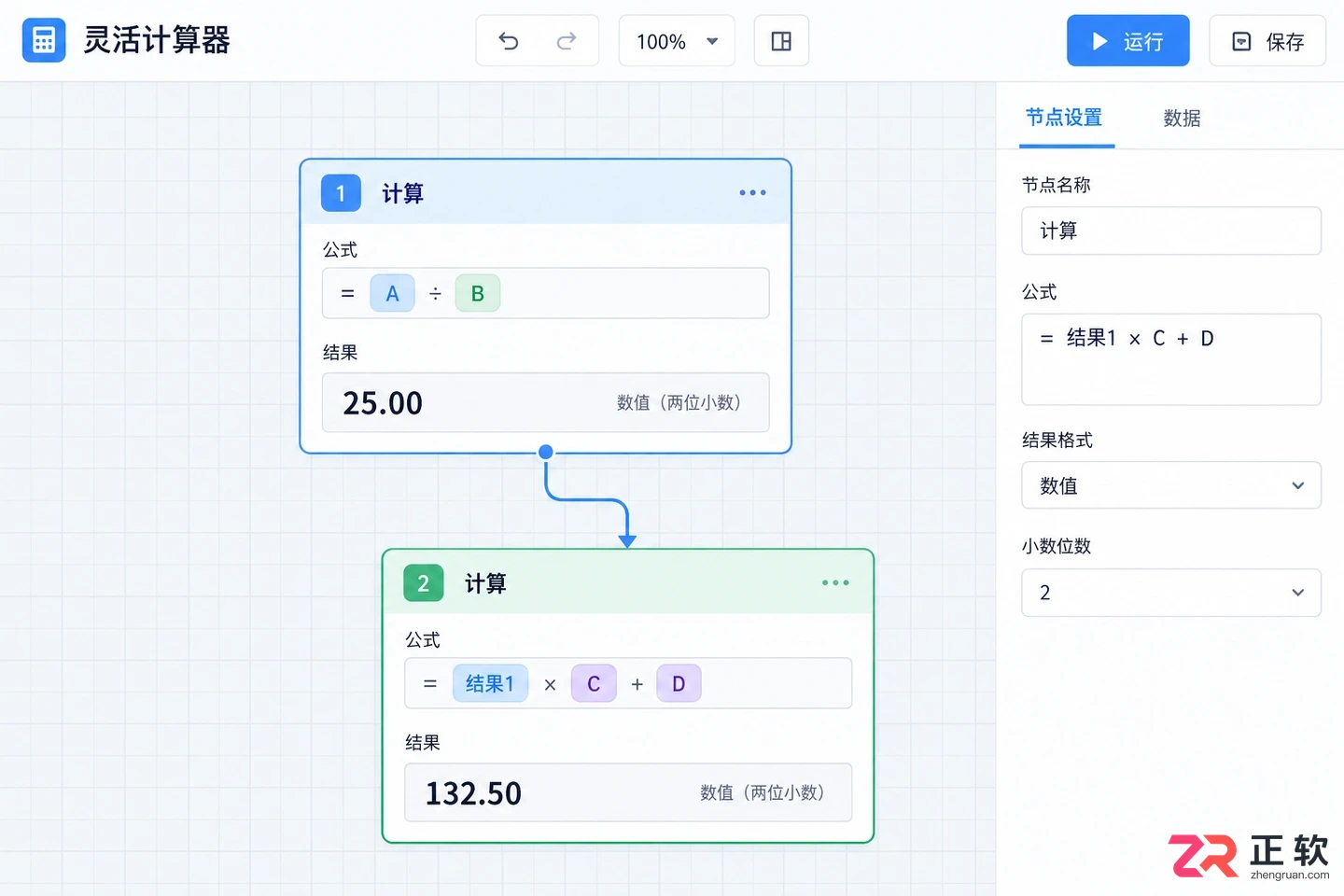1344x896 pixels.
Task: Click the equals sign in node 1 formula
Action: (x=347, y=294)
